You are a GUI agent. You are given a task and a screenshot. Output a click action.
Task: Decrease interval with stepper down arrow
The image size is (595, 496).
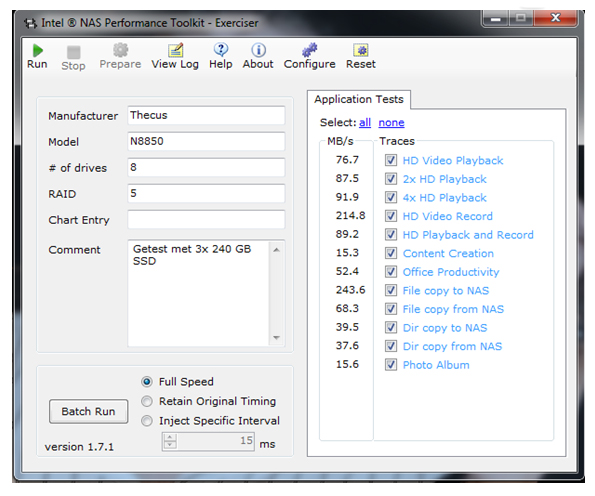click(170, 446)
